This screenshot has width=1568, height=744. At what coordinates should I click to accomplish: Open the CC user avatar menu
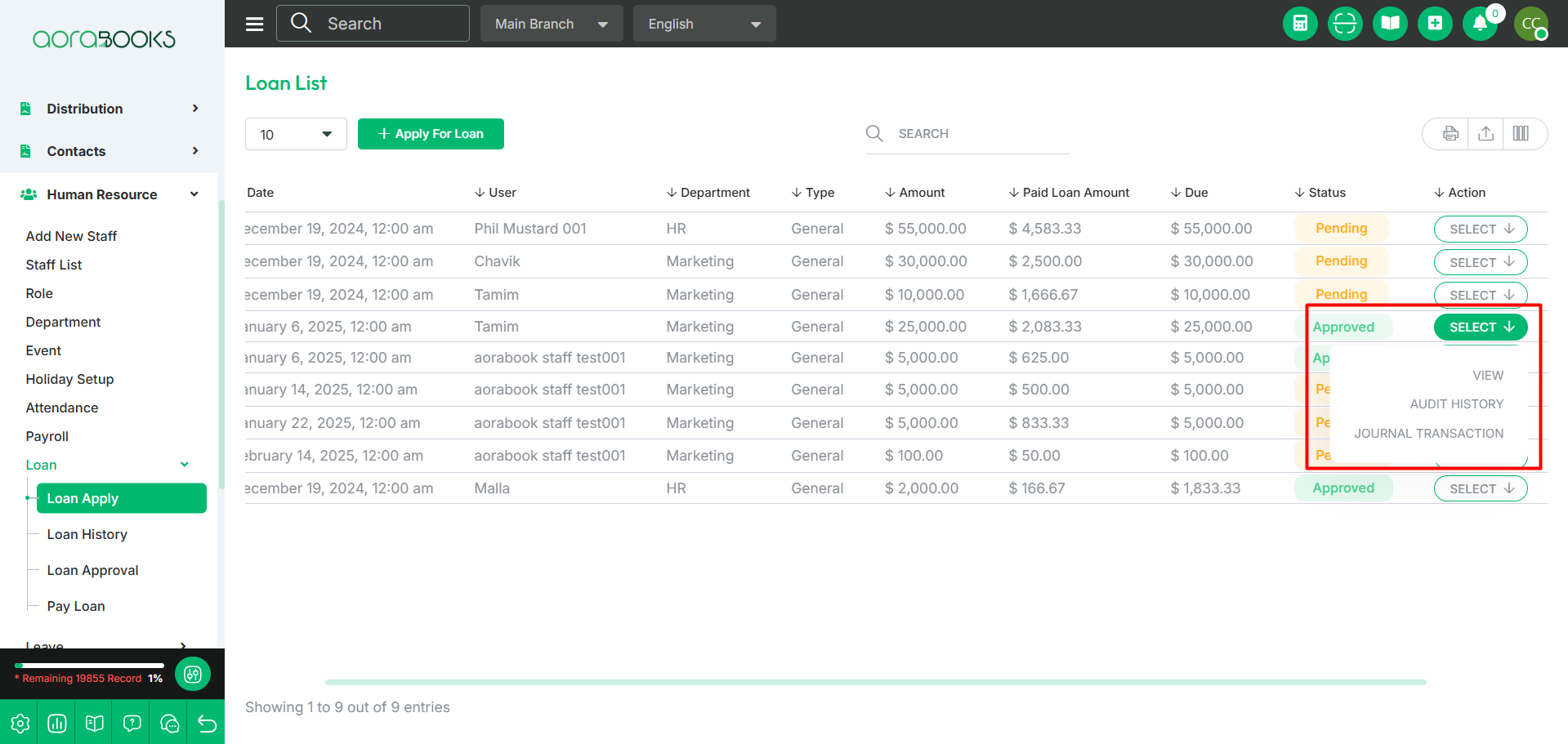(1531, 23)
